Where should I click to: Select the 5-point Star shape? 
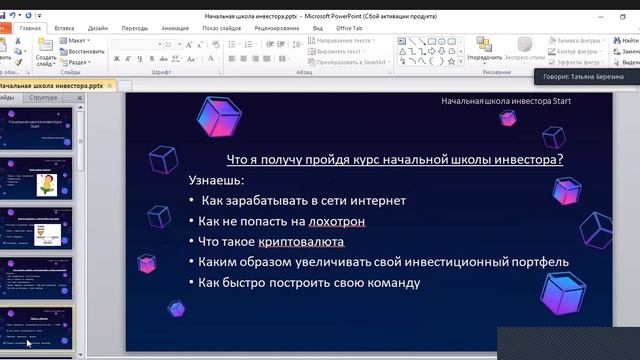[451, 62]
